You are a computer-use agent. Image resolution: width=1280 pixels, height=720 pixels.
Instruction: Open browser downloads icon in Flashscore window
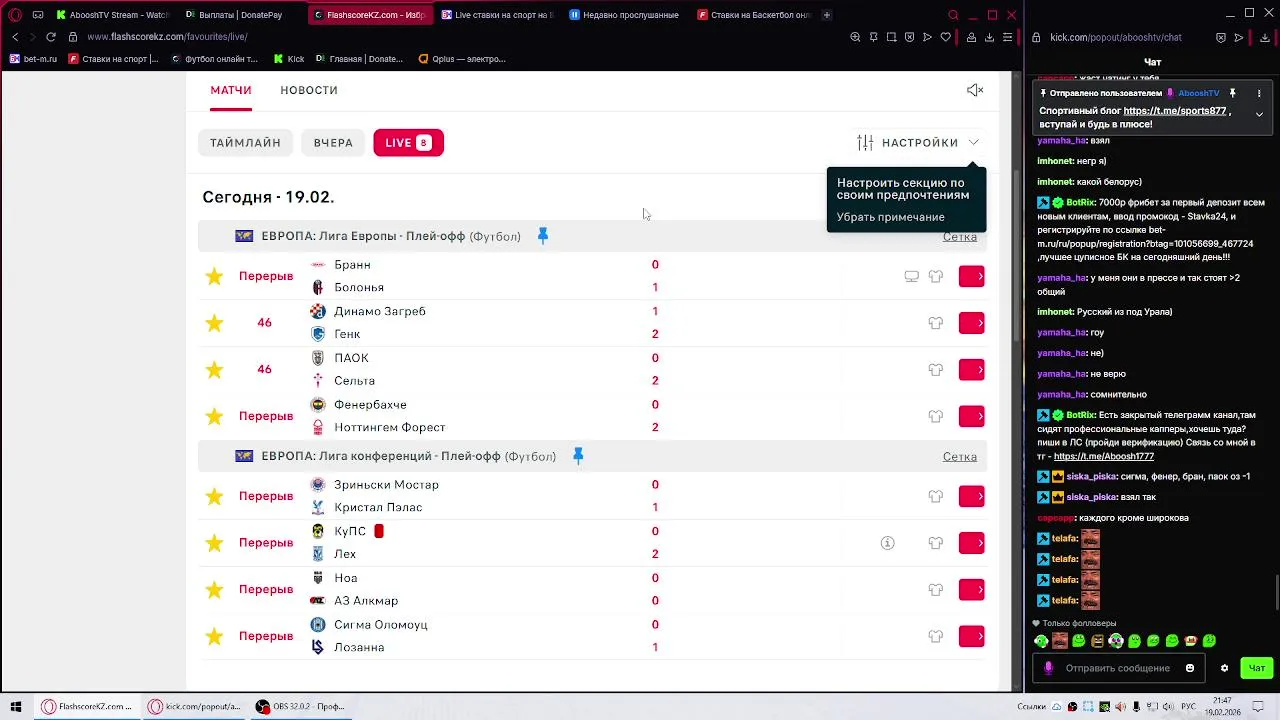[x=989, y=37]
